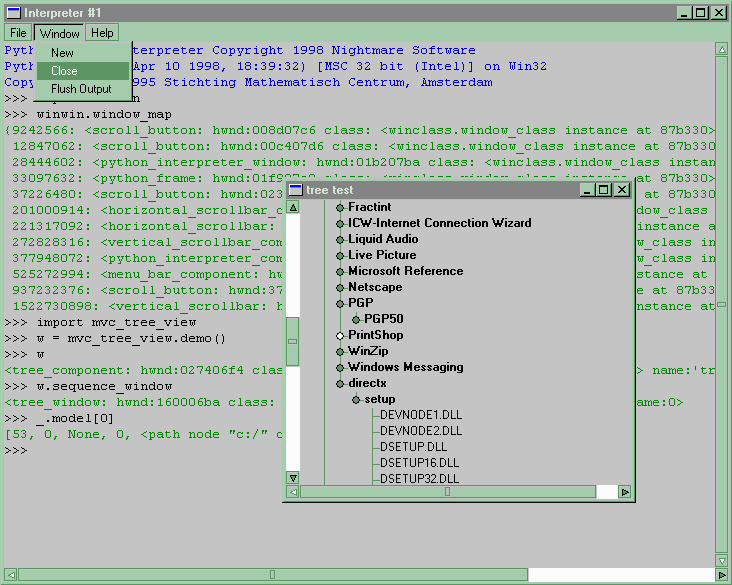The height and width of the screenshot is (585, 732).
Task: Collapse the directx tree node
Action: click(340, 383)
